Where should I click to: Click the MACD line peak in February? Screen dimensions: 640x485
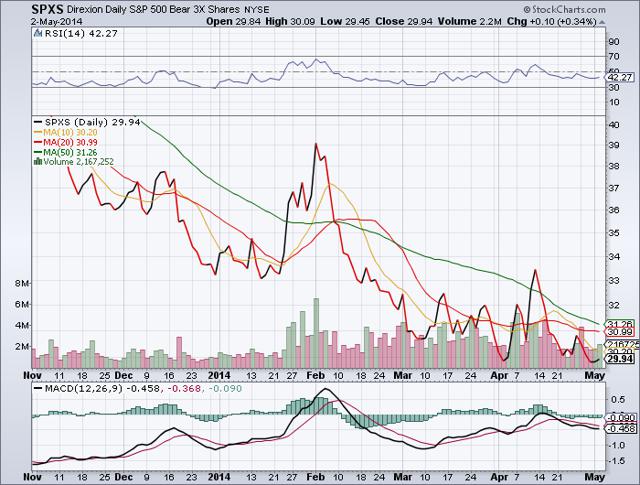324,389
